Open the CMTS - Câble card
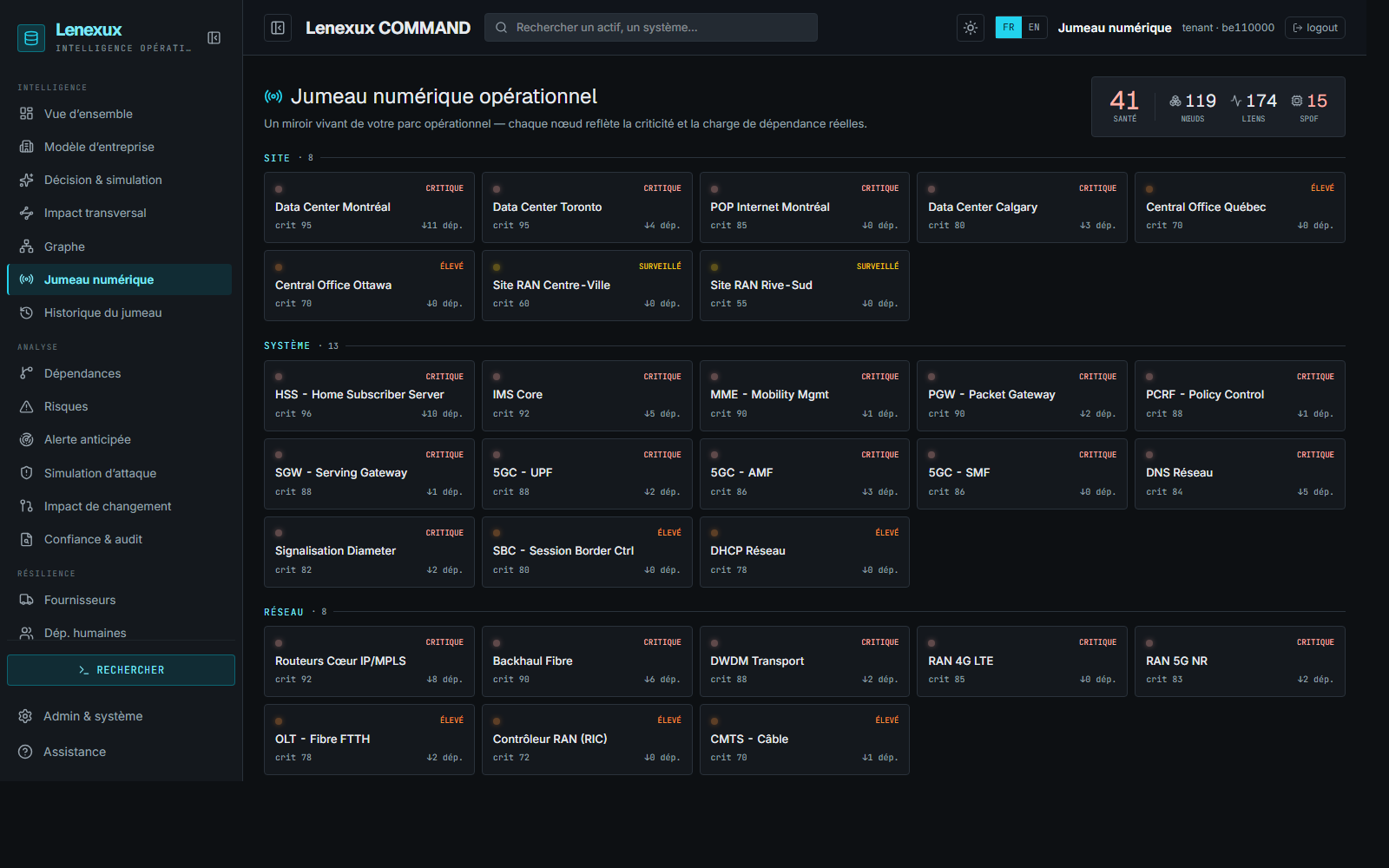The height and width of the screenshot is (868, 1389). [805, 740]
